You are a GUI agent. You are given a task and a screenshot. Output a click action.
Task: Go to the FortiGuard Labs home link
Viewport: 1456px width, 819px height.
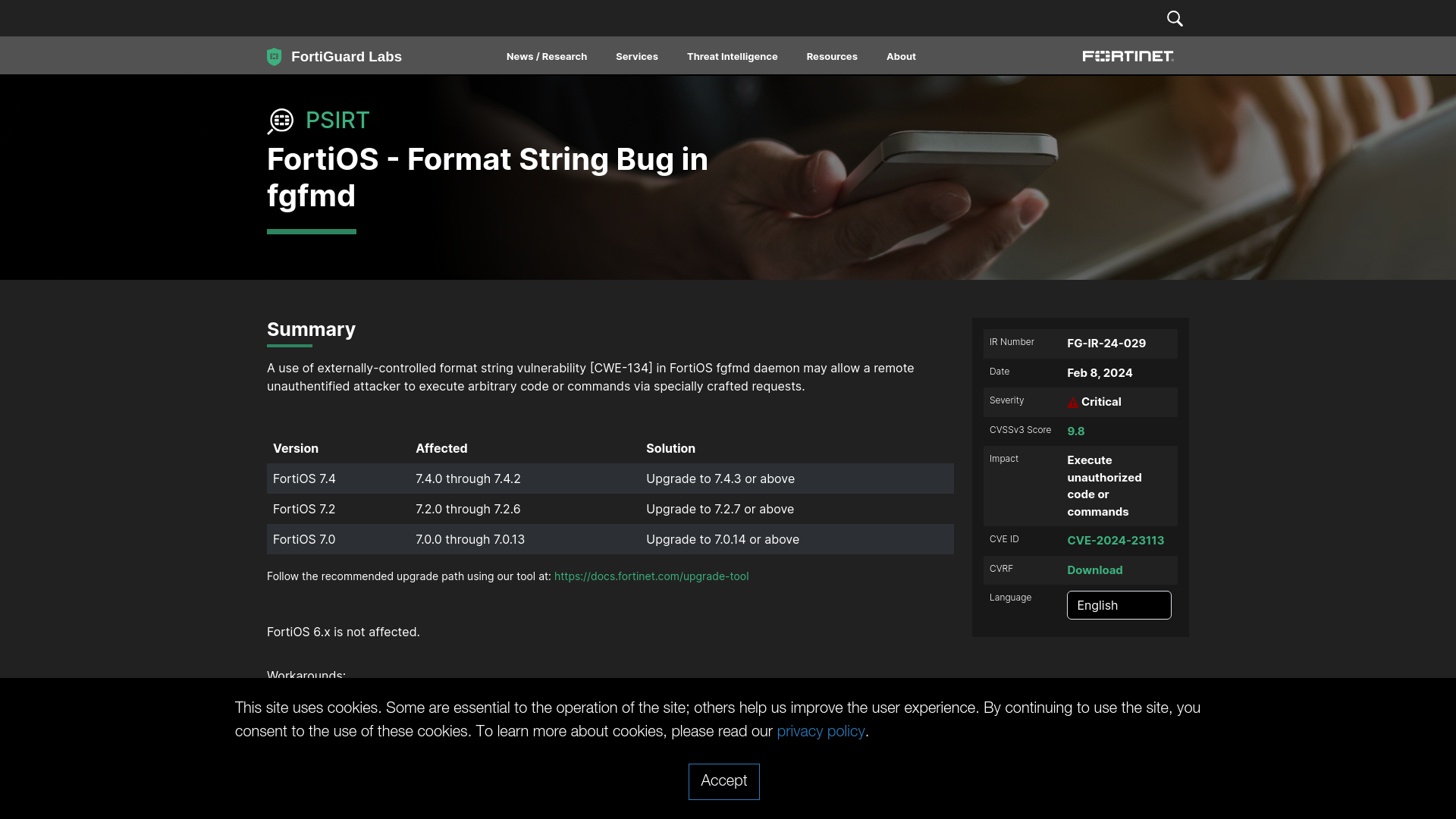347,57
